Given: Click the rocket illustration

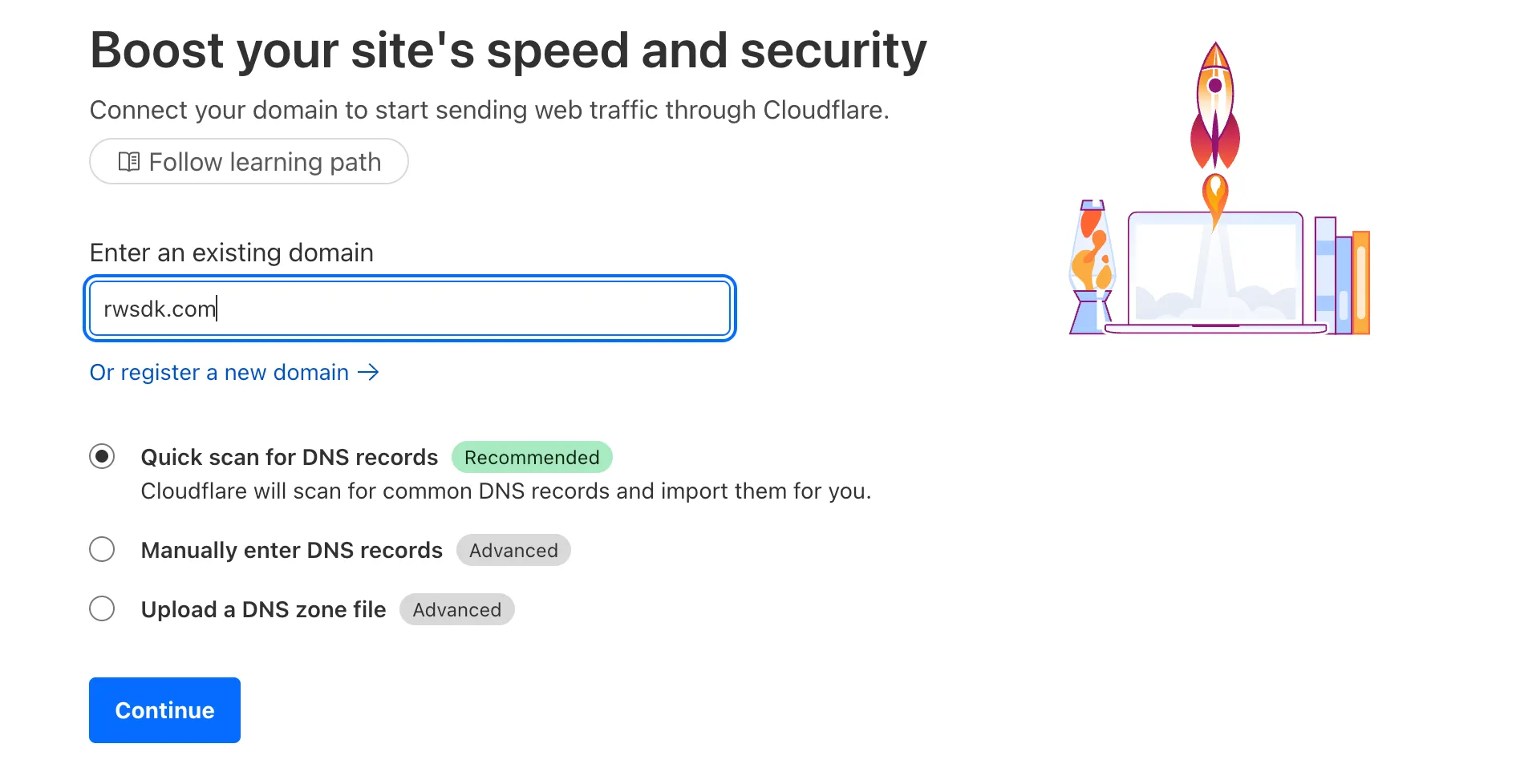Looking at the screenshot, I should tap(1215, 108).
